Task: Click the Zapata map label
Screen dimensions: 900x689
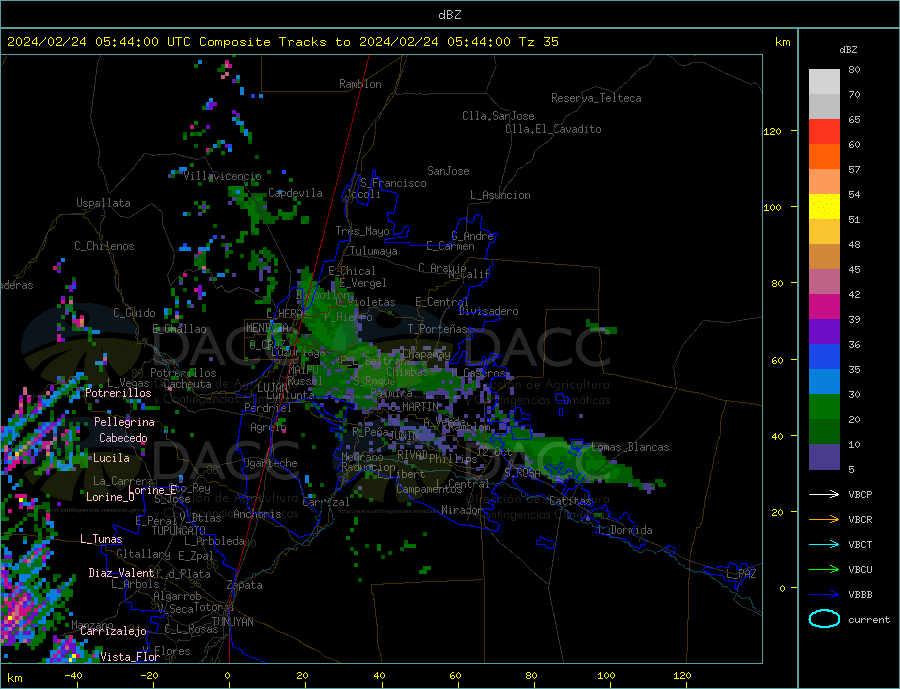Action: coord(245,585)
